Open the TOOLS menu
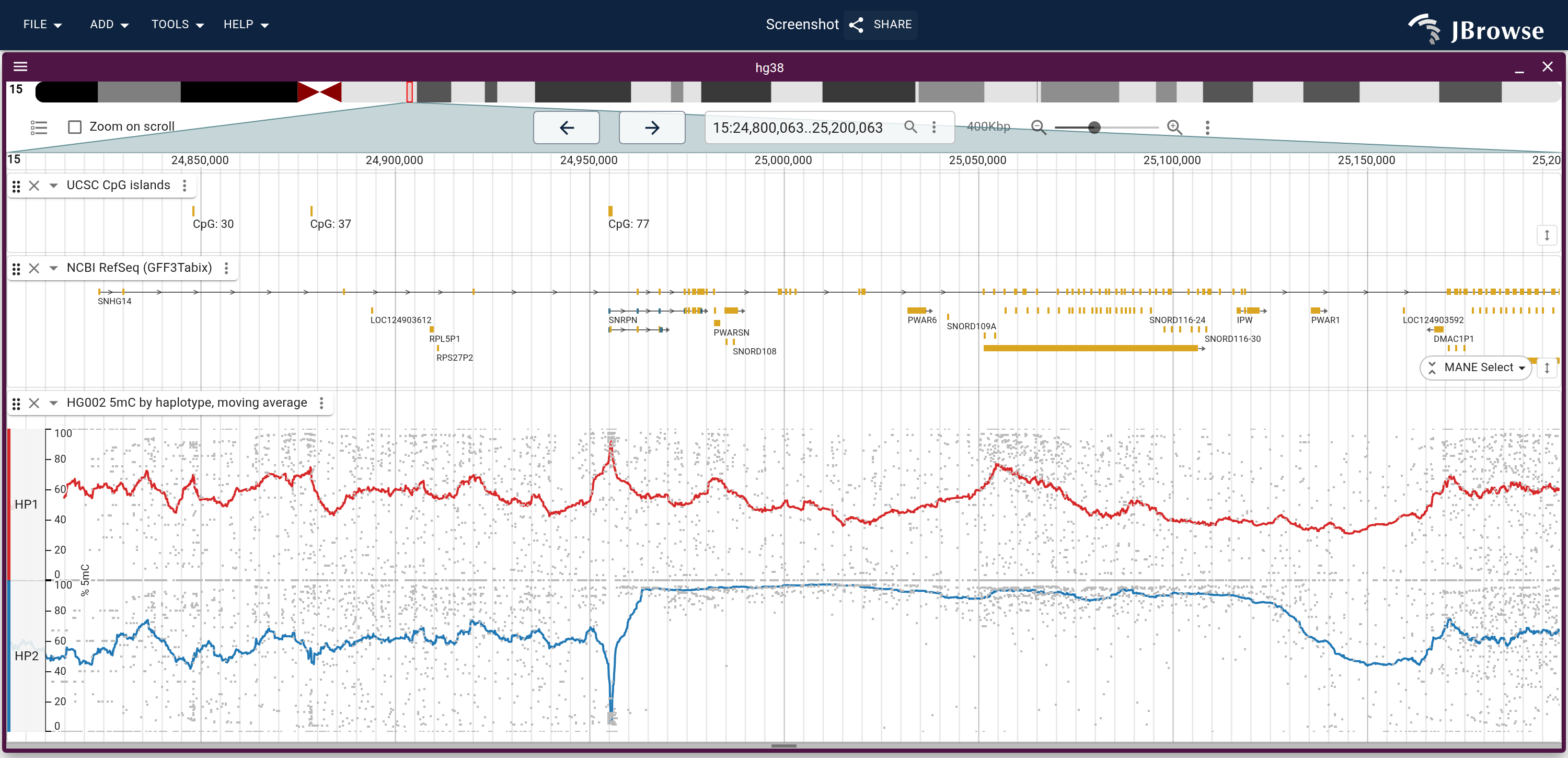This screenshot has height=758, width=1568. (x=177, y=25)
